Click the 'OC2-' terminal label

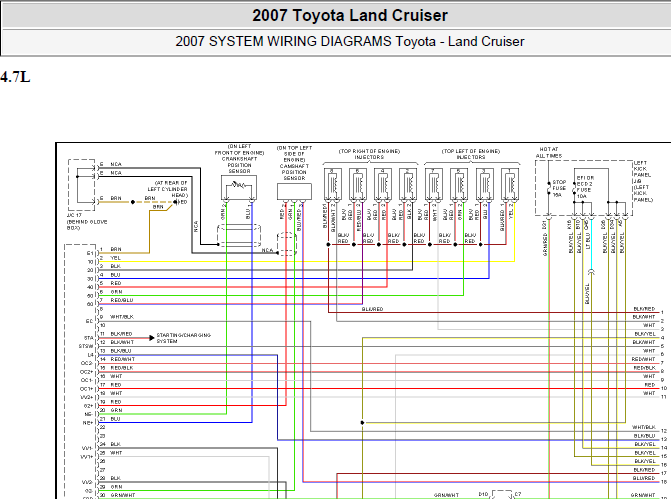point(87,363)
